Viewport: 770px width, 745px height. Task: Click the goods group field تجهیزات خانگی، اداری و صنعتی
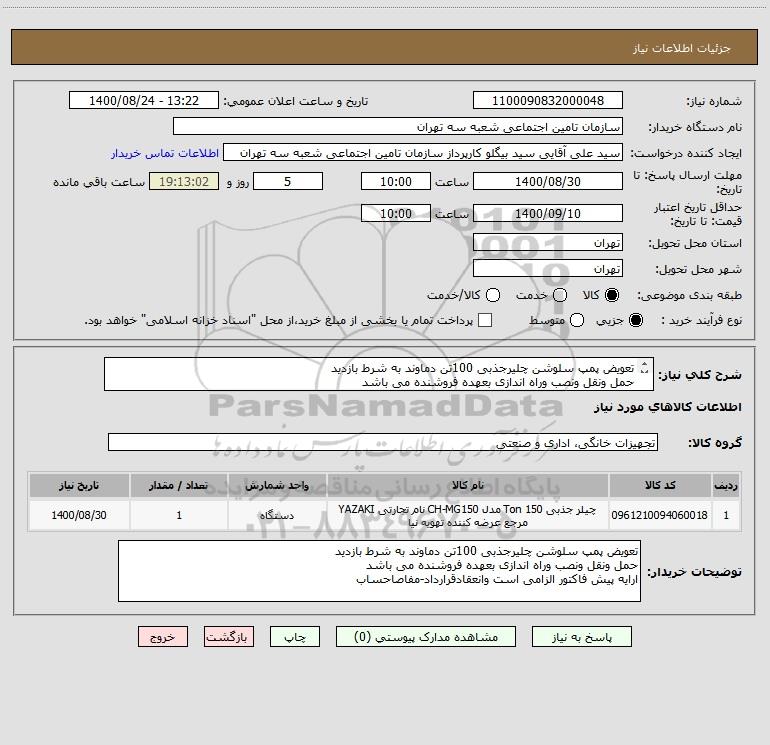pyautogui.click(x=383, y=442)
